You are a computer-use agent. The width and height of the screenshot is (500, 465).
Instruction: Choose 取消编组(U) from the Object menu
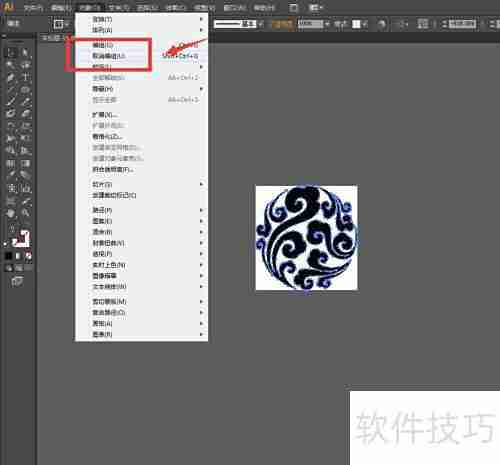pos(141,56)
